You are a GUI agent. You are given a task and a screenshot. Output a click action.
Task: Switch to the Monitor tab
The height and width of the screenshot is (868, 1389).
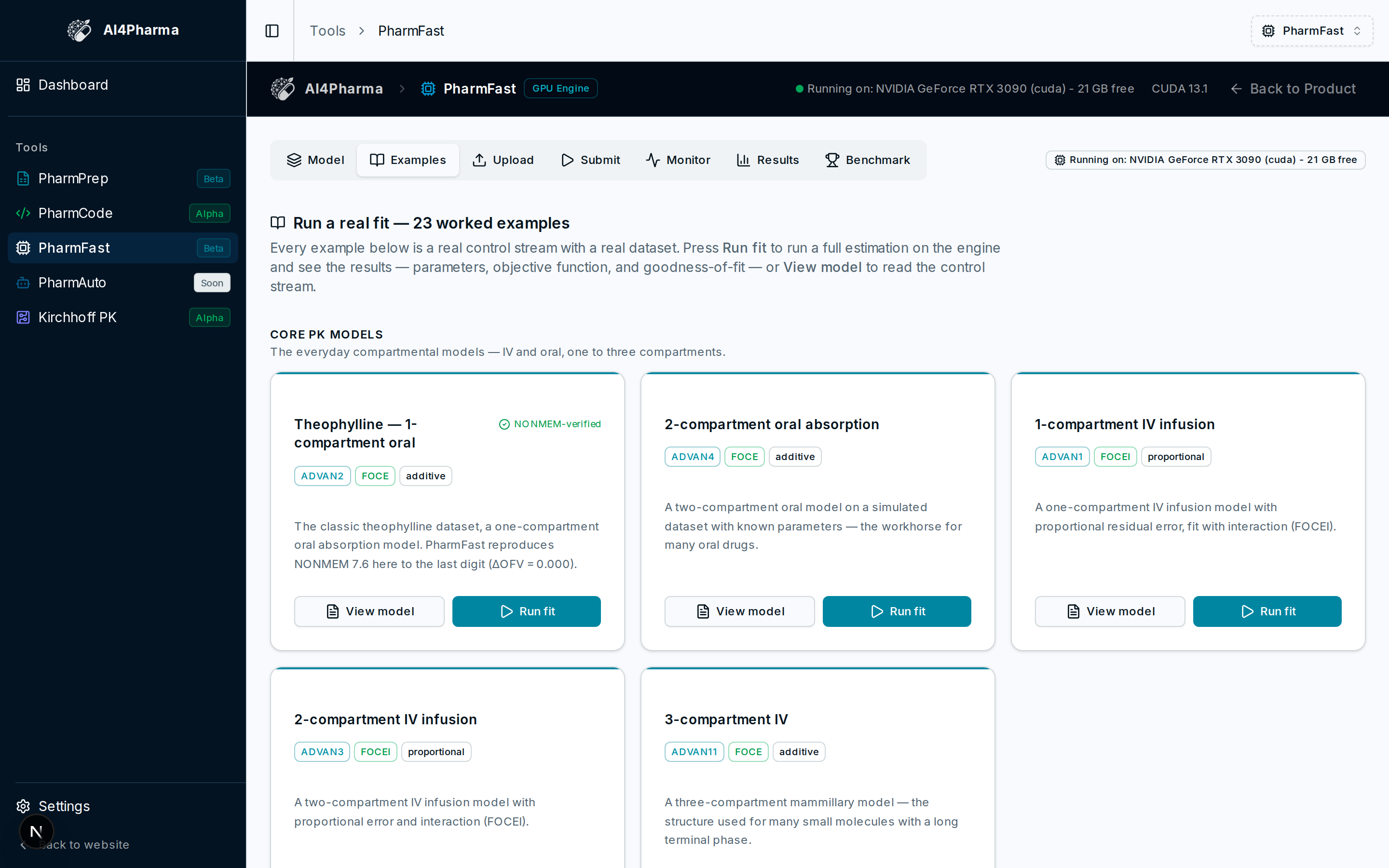pos(678,160)
